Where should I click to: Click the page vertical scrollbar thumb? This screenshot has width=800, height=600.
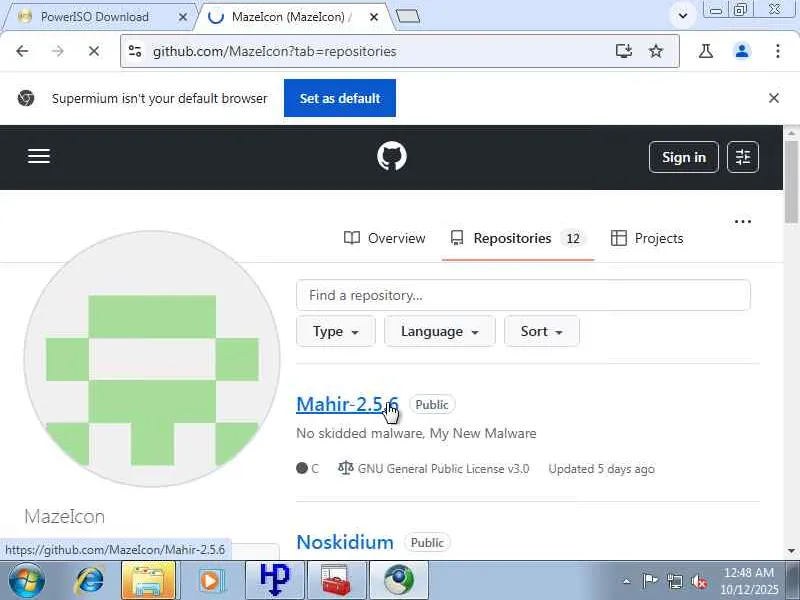[791, 180]
